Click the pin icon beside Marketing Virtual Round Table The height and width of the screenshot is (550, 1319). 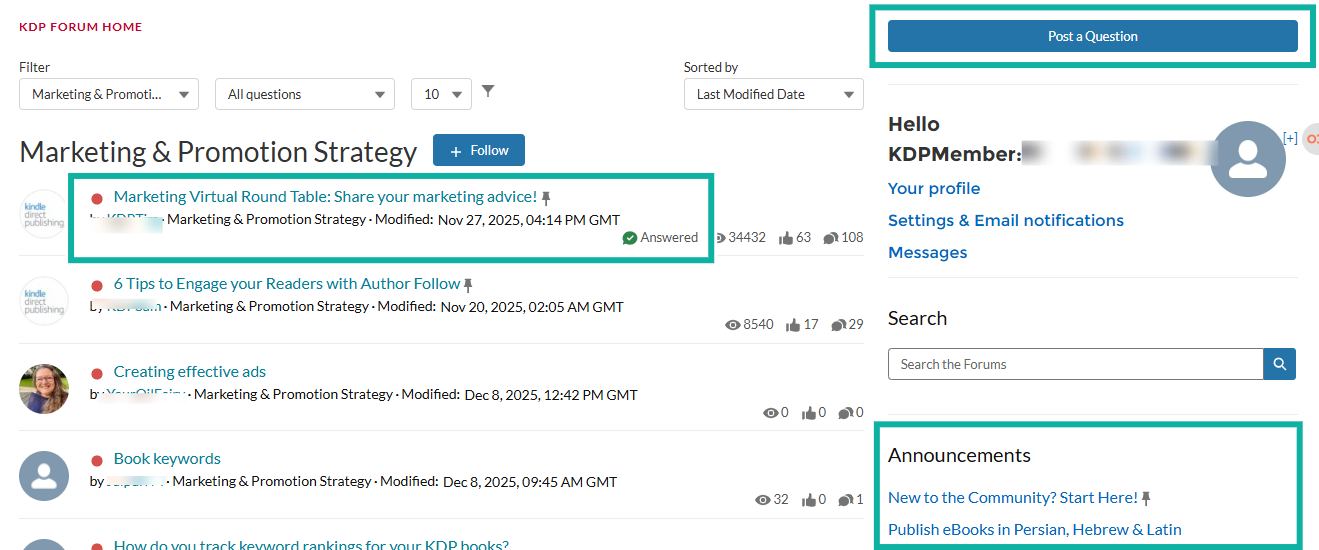pyautogui.click(x=546, y=198)
